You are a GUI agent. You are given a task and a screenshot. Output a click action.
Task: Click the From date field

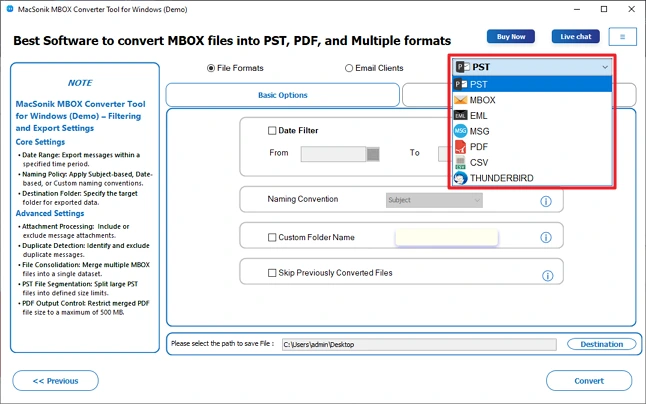(333, 154)
